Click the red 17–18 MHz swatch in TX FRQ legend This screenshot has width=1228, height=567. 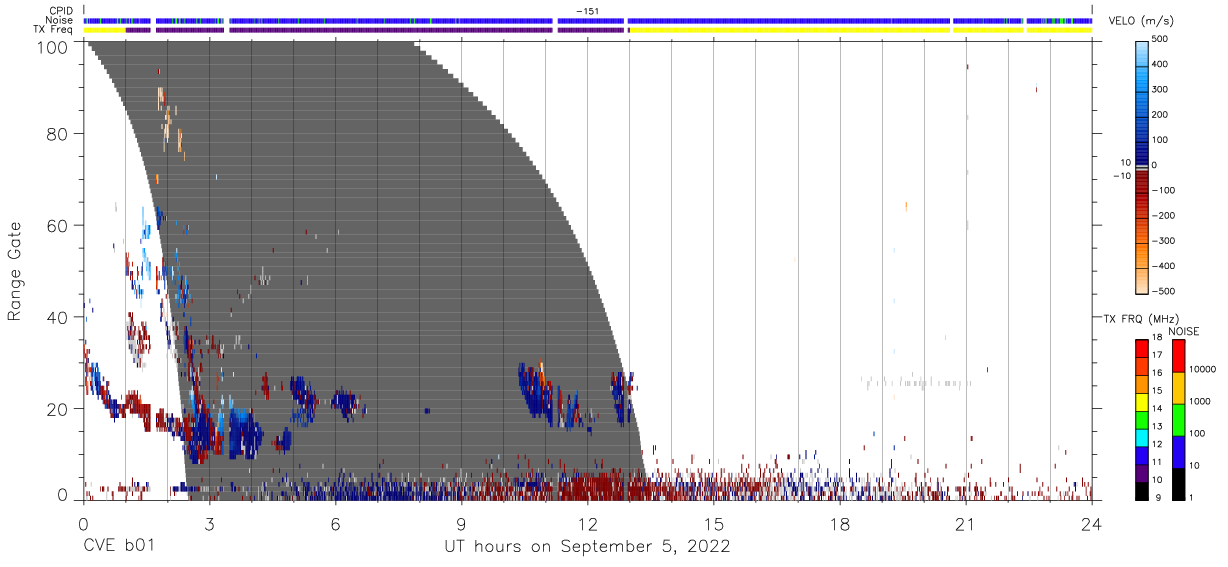[x=1142, y=349]
